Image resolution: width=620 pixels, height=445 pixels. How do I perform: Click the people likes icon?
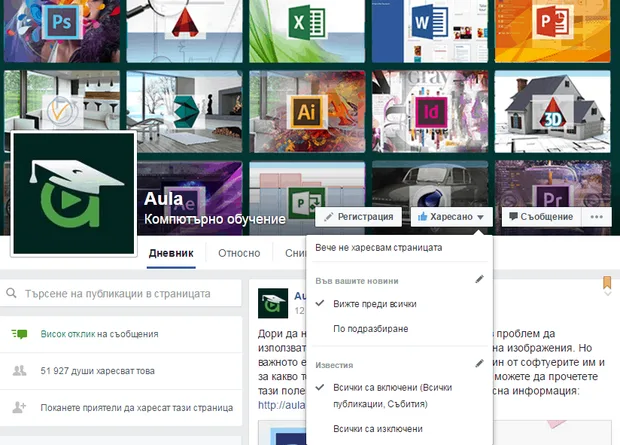[19, 371]
